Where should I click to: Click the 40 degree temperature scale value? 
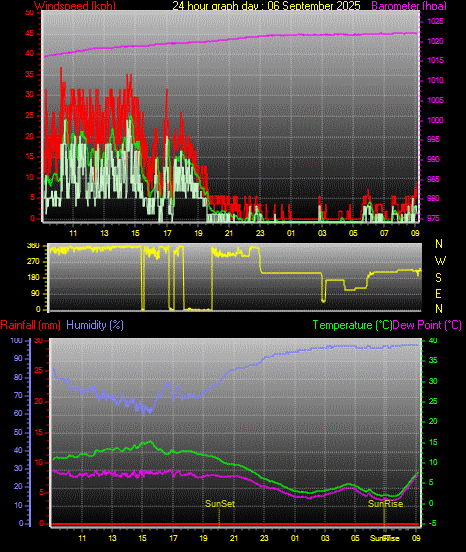click(433, 340)
